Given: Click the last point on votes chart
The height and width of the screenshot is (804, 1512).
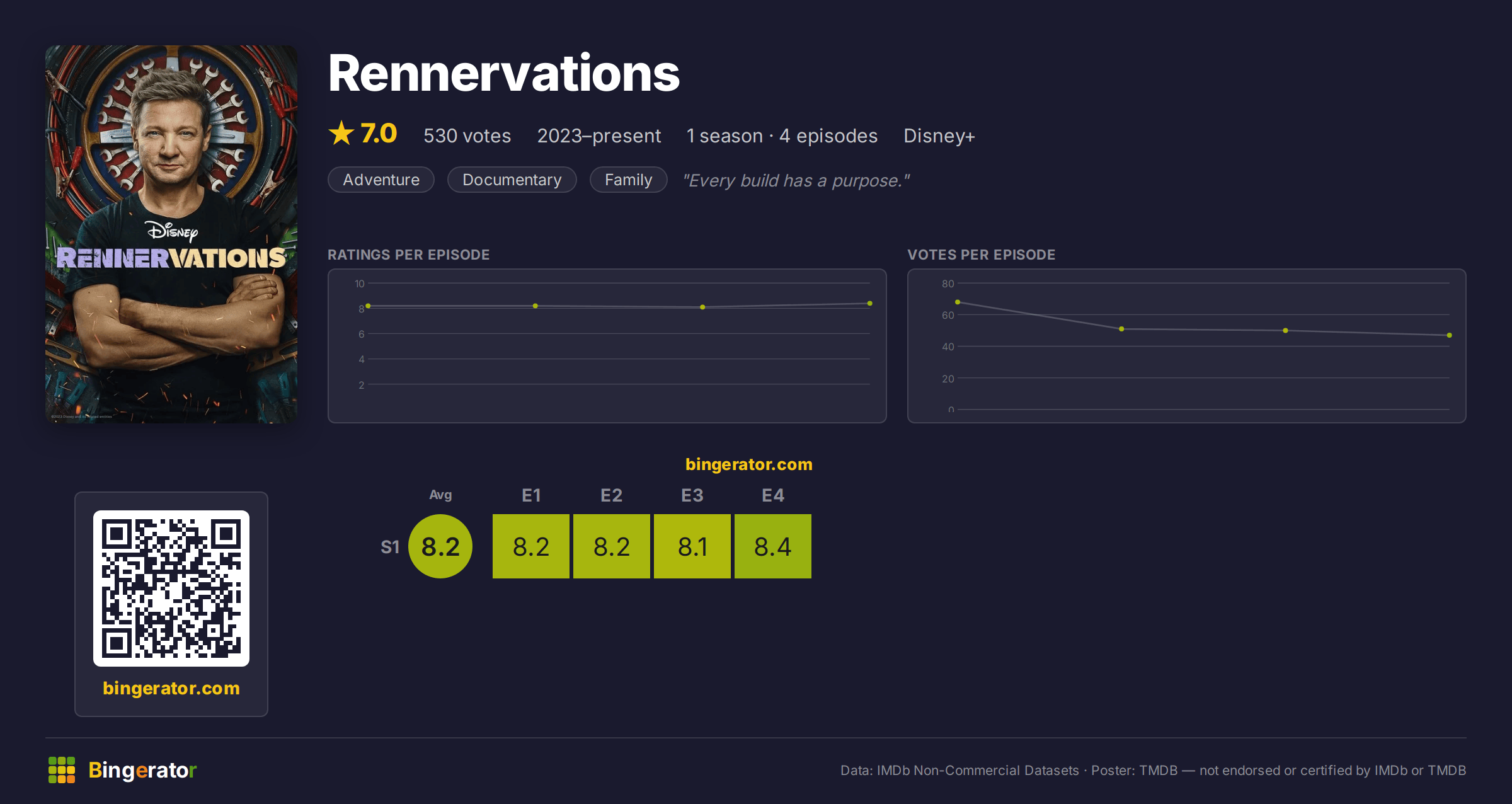Looking at the screenshot, I should [1450, 335].
